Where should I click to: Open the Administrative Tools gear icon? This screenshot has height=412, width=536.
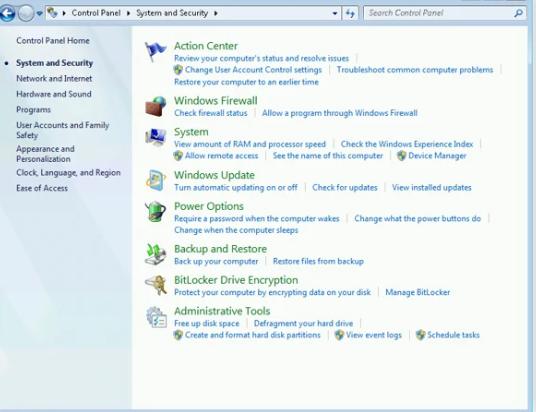156,317
